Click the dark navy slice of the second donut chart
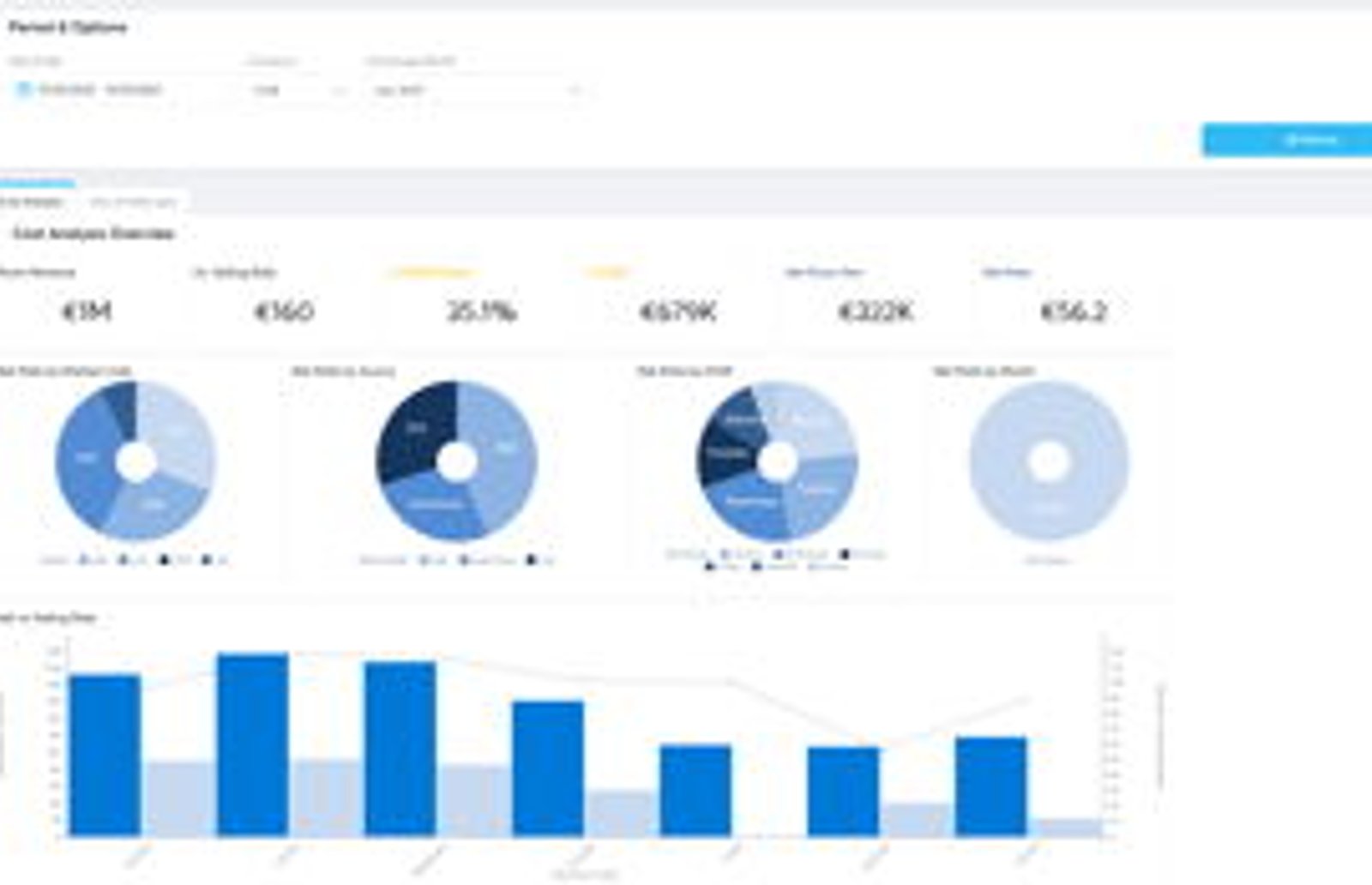 coord(415,429)
